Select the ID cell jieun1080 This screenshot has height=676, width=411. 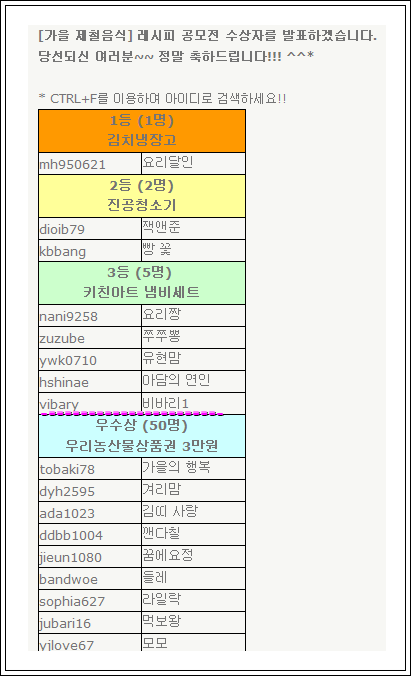90,557
